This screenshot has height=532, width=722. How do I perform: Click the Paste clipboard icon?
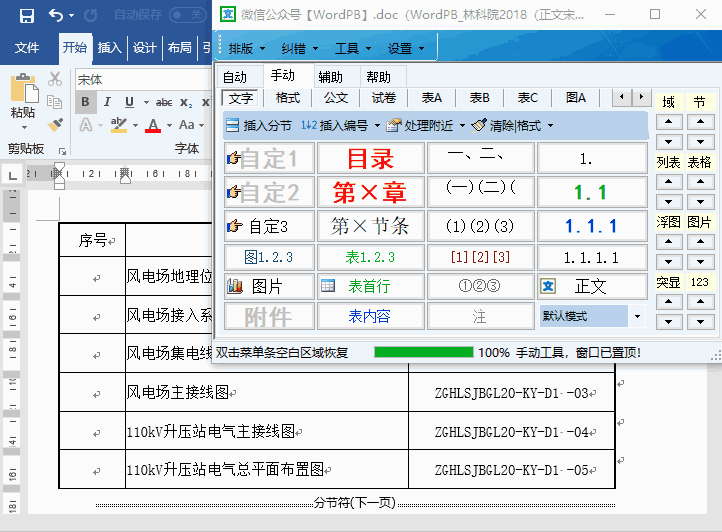pyautogui.click(x=24, y=88)
